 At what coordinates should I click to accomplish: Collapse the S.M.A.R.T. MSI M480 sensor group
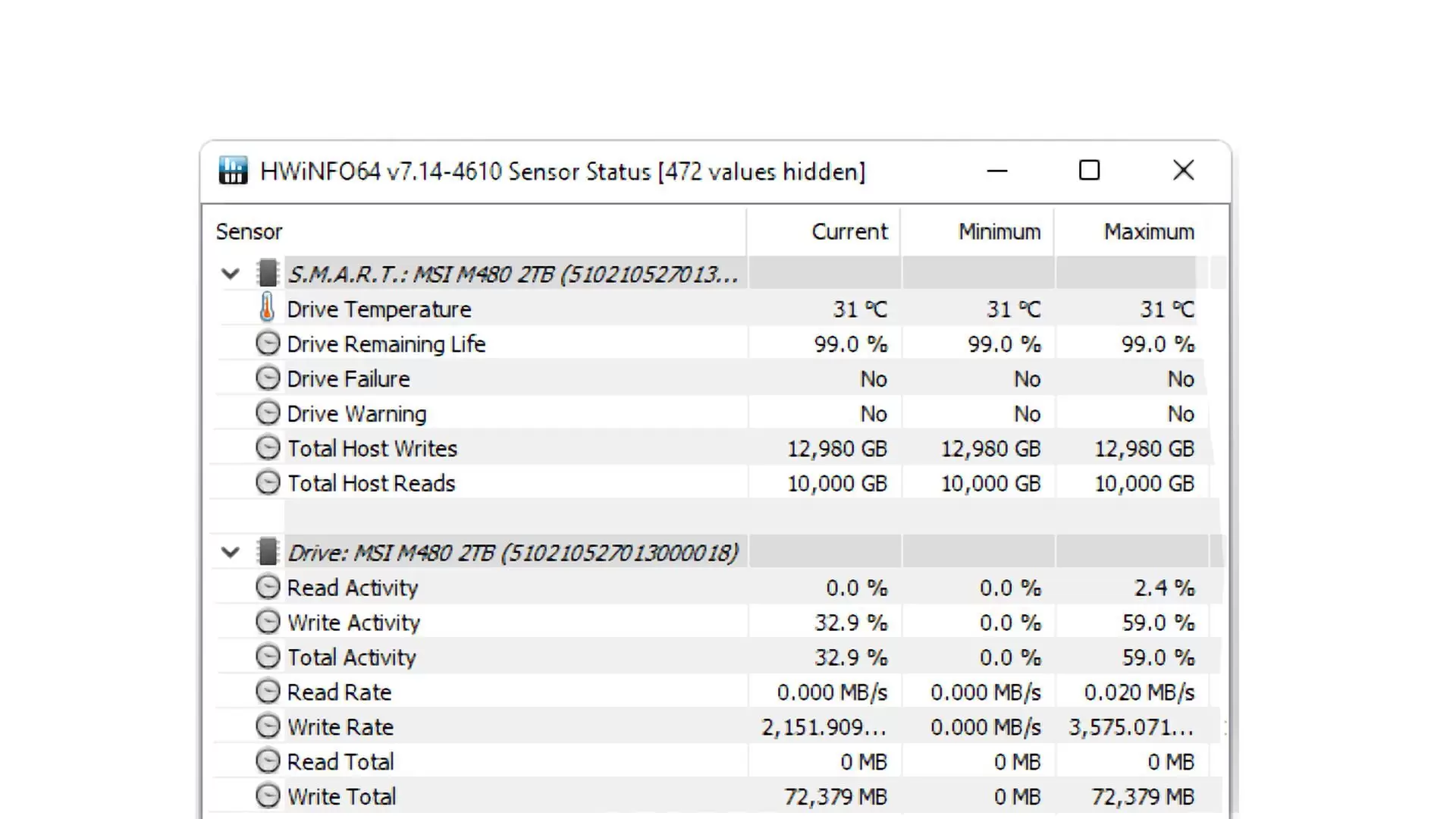231,274
